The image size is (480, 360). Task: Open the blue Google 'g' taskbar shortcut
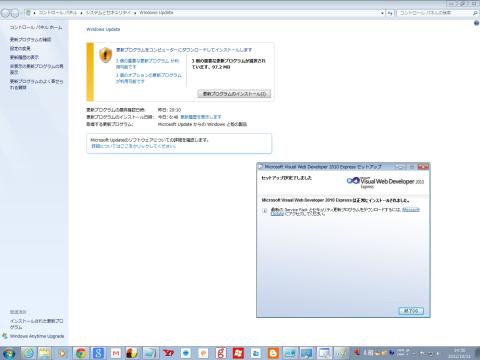(x=98, y=353)
